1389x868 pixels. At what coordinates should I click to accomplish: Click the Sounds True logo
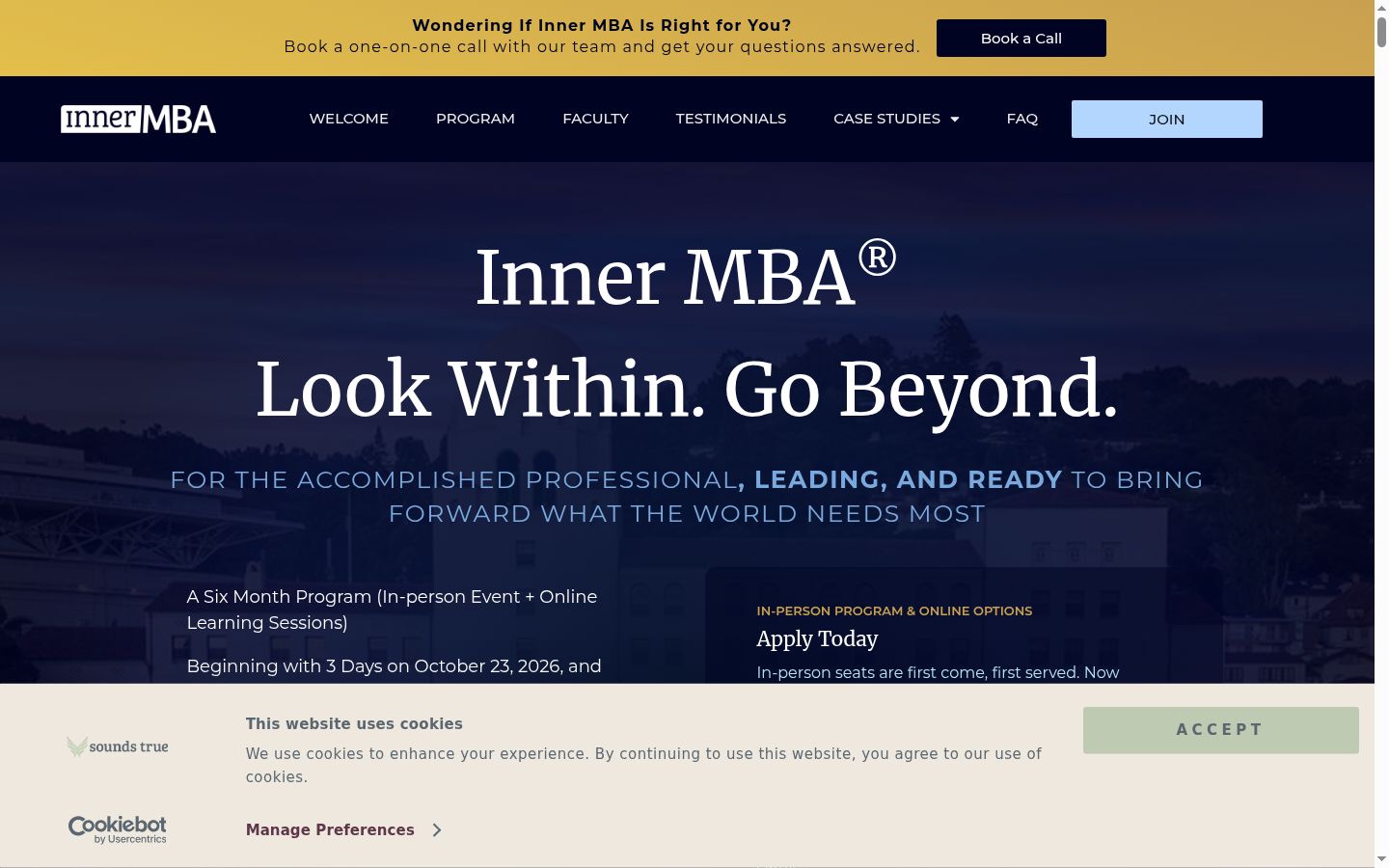click(x=118, y=746)
